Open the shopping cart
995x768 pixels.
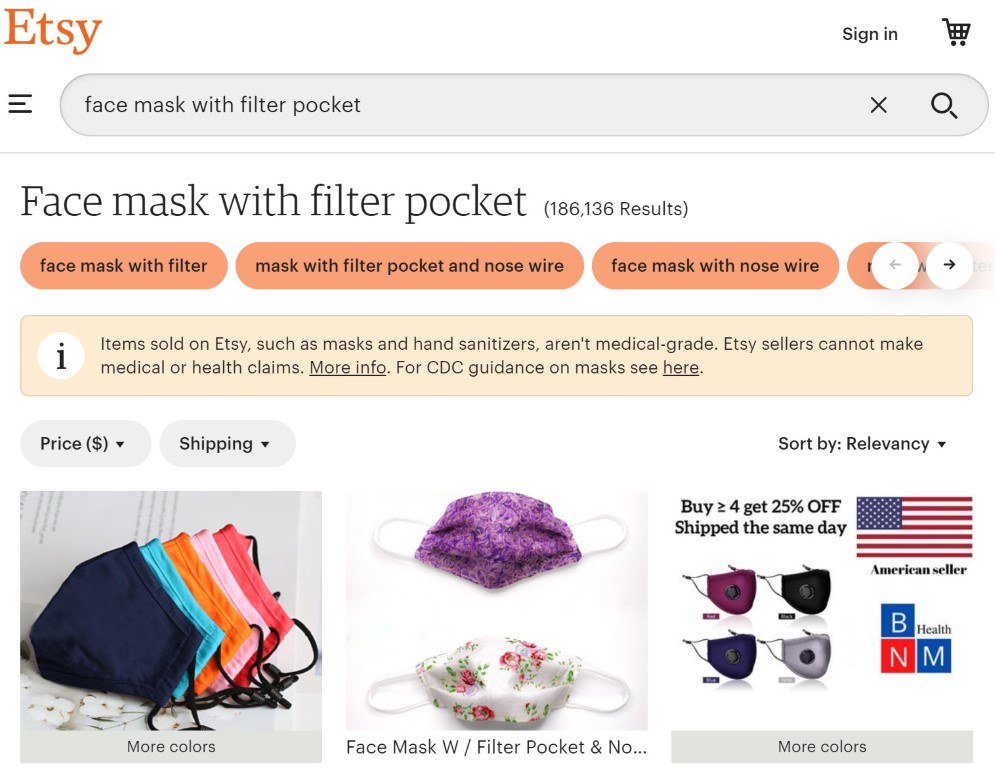click(x=956, y=33)
